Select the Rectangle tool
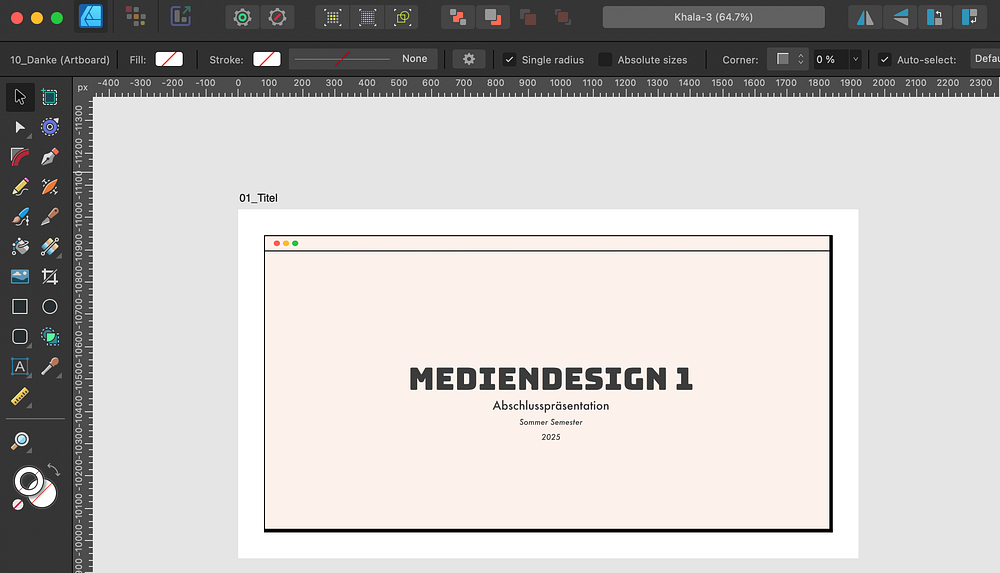This screenshot has height=573, width=1000. point(20,306)
